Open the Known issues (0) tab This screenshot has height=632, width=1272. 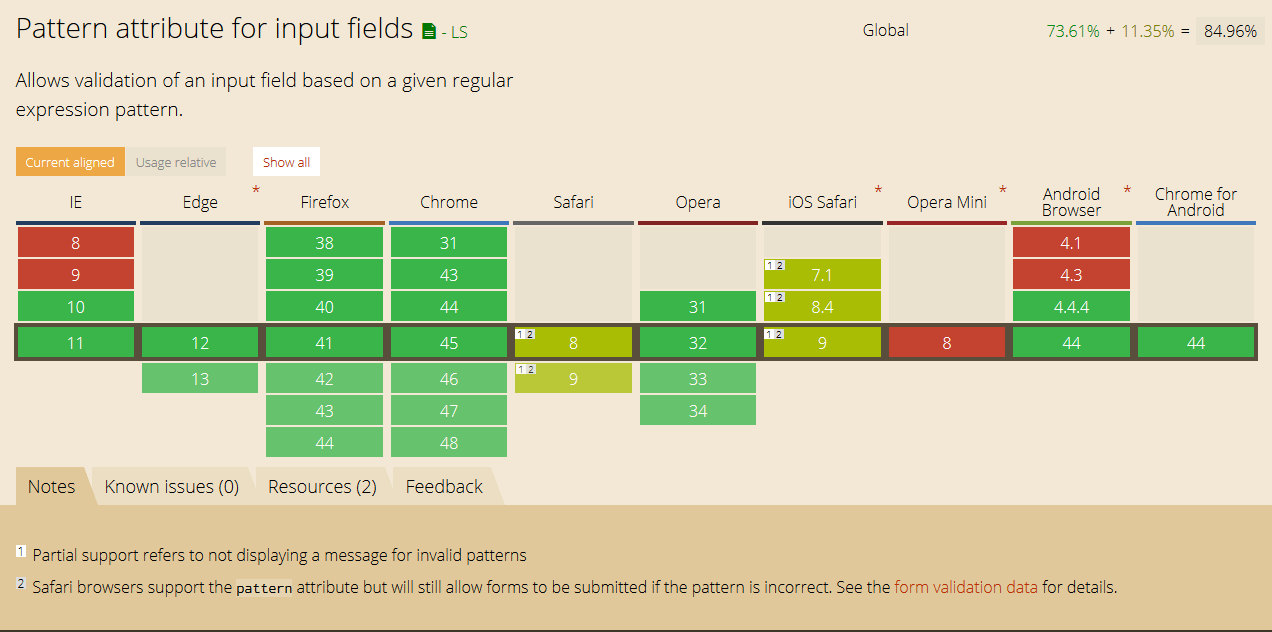click(172, 487)
